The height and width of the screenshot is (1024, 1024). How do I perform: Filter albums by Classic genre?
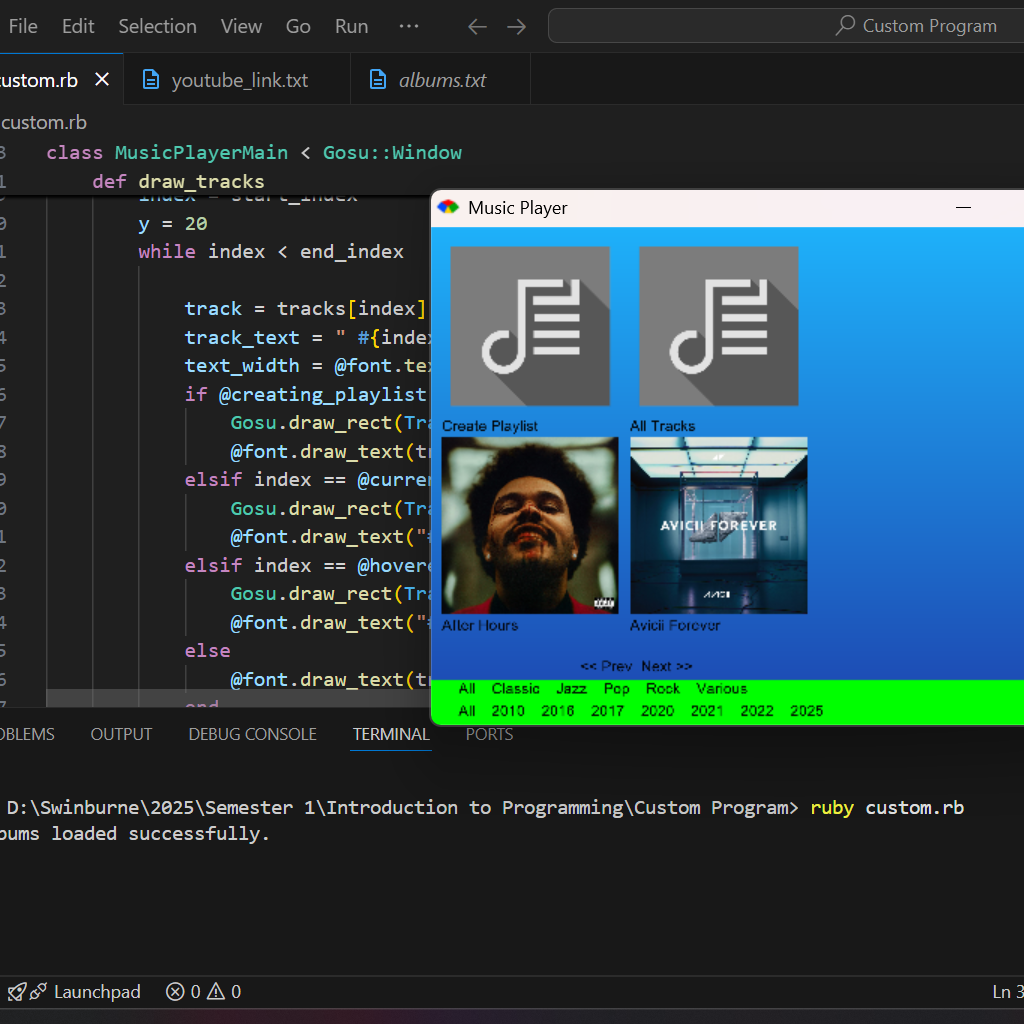pos(515,688)
